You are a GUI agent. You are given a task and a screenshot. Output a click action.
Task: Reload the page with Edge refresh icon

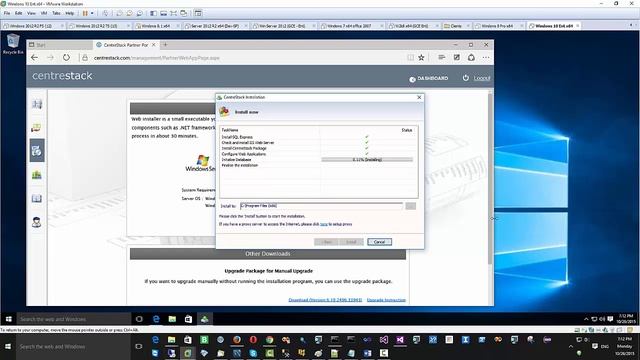[66, 58]
